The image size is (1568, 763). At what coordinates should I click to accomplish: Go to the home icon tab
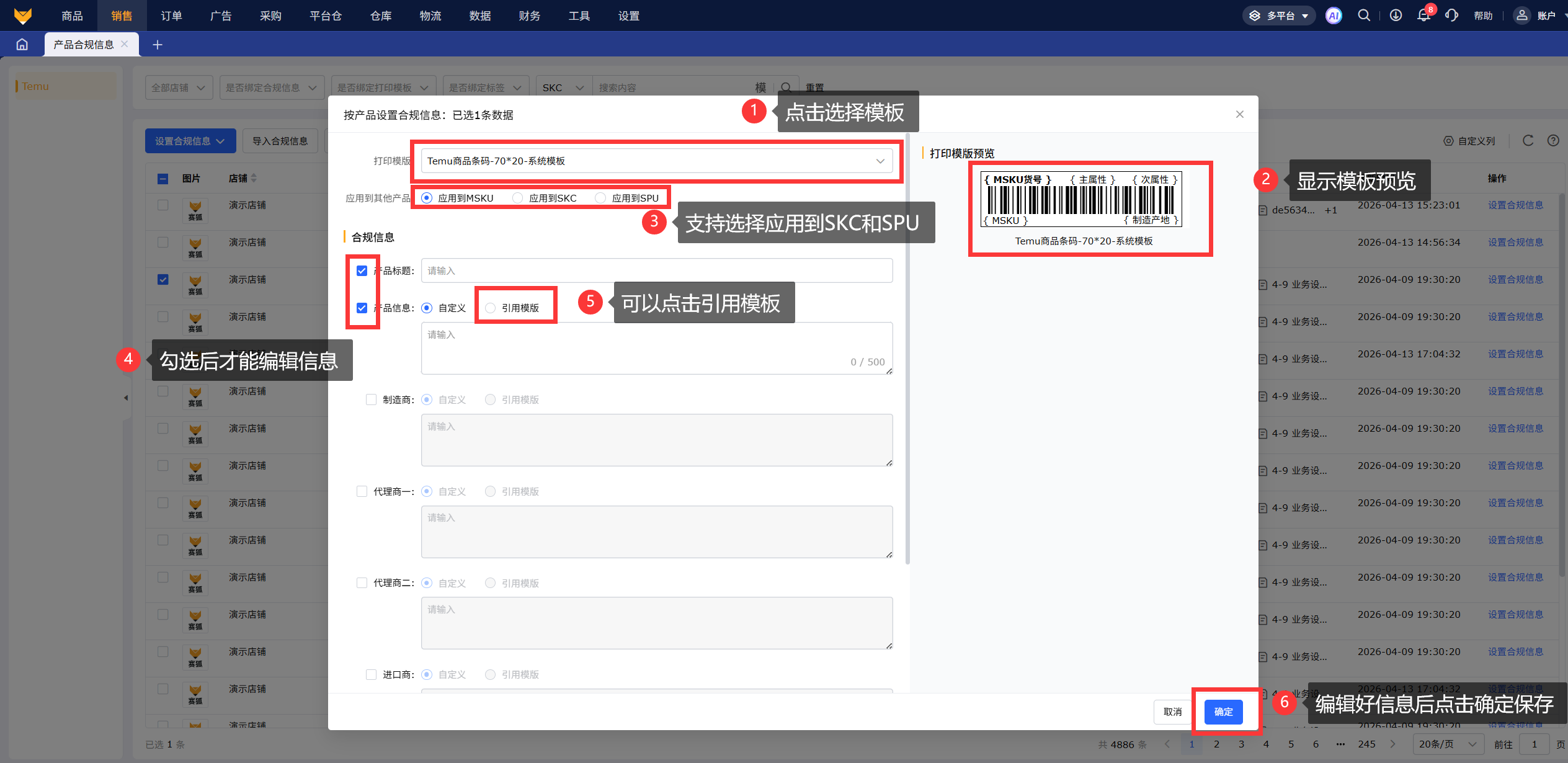[22, 45]
